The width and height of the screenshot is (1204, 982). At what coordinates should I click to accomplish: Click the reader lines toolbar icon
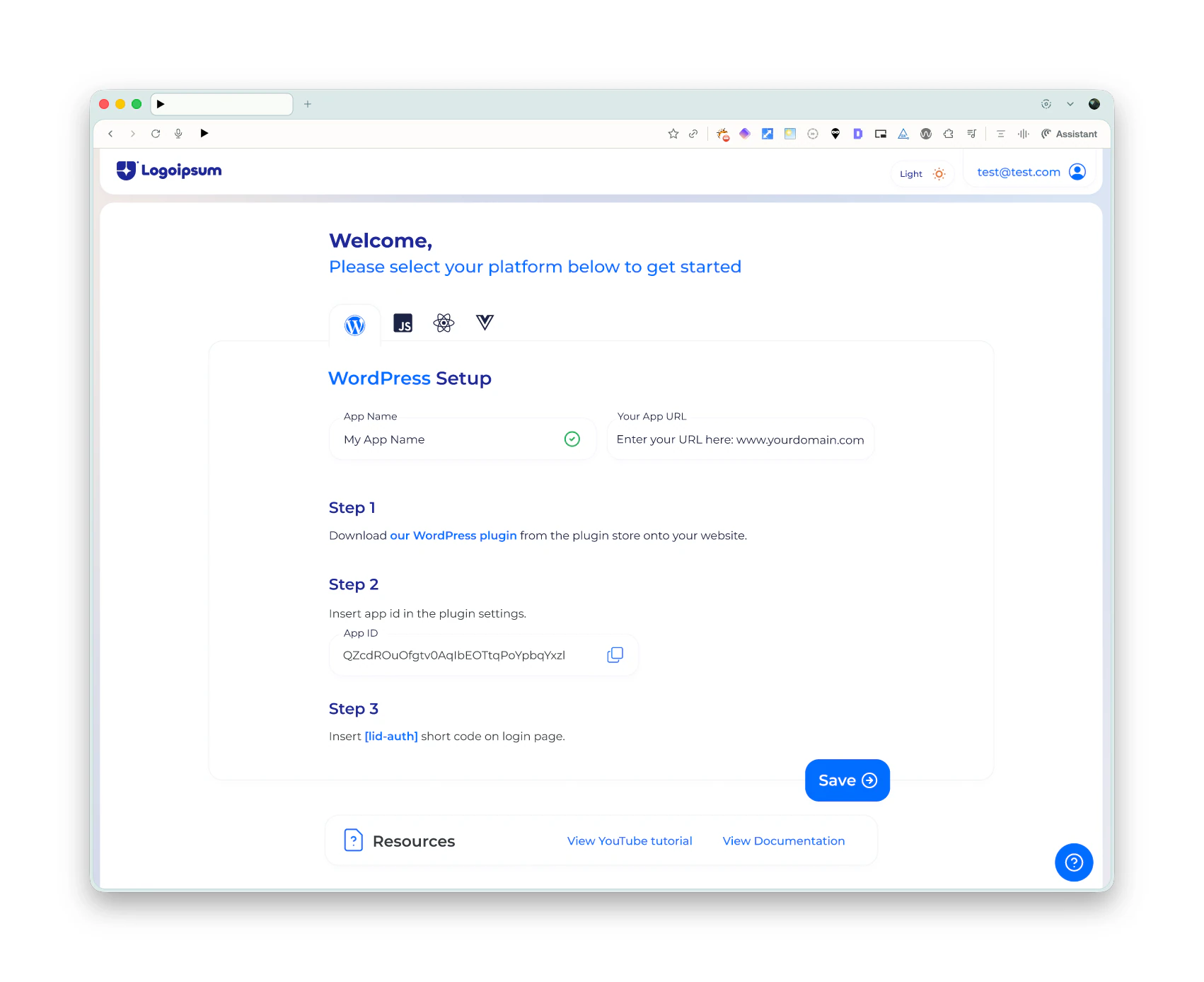pyautogui.click(x=1000, y=134)
